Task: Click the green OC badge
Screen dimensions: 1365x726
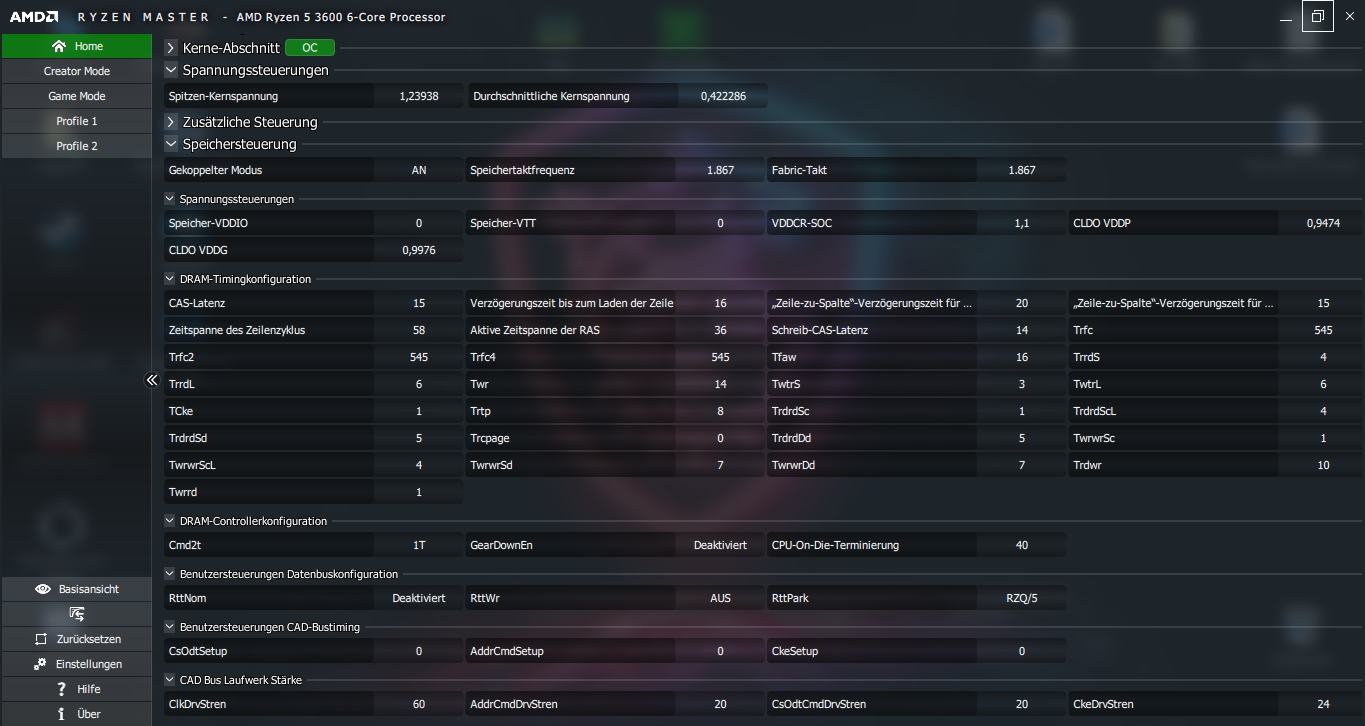Action: [x=310, y=48]
